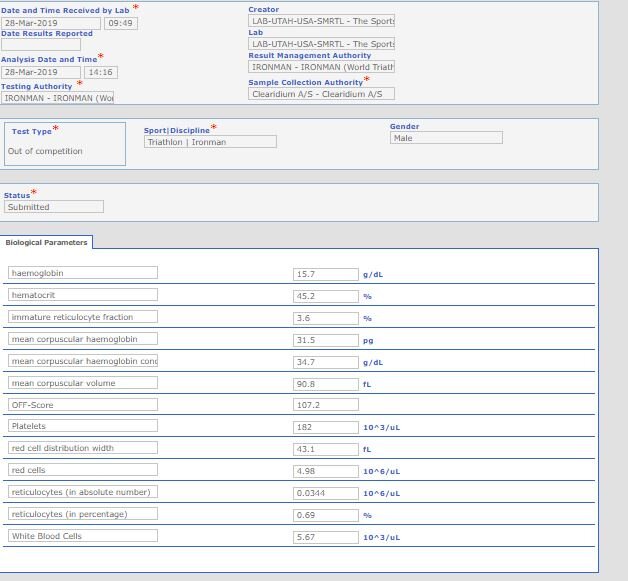Click the haemoglobin value 15.7
This screenshot has width=628, height=581.
(x=326, y=274)
